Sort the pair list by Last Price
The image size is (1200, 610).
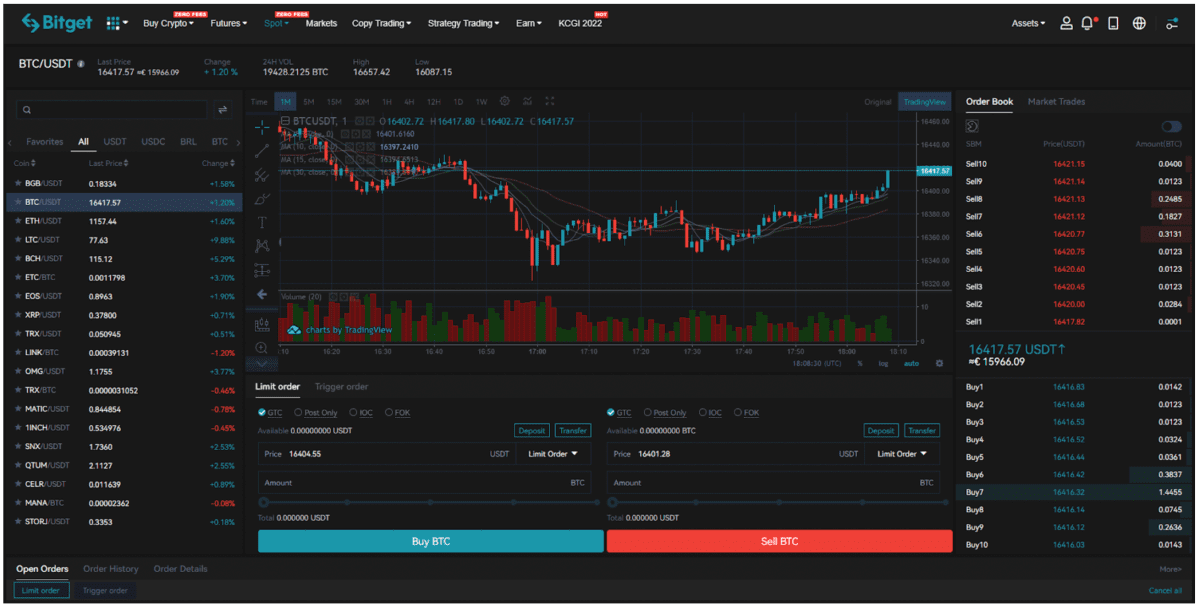[x=108, y=163]
